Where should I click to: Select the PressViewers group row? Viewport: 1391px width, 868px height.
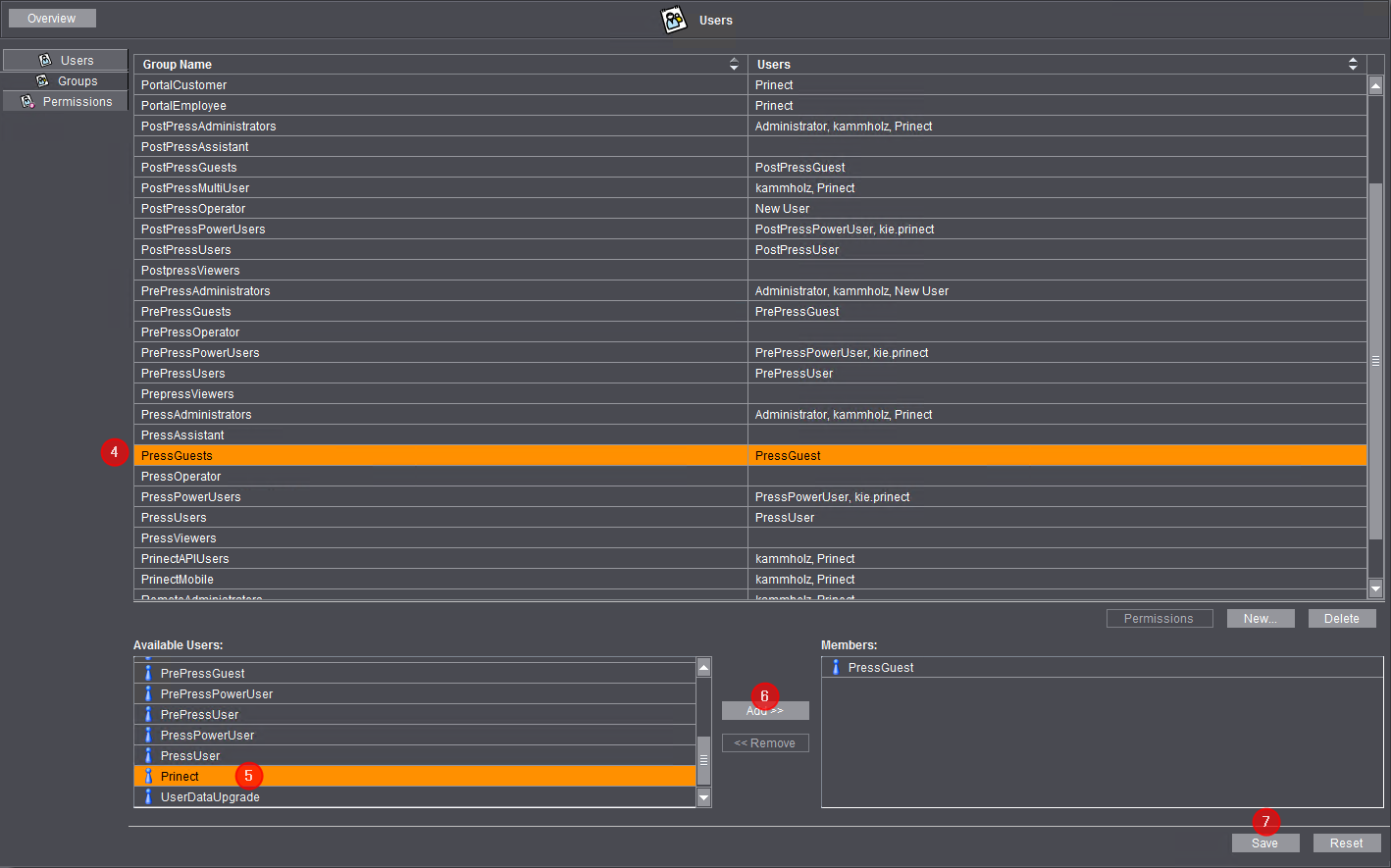click(x=750, y=537)
